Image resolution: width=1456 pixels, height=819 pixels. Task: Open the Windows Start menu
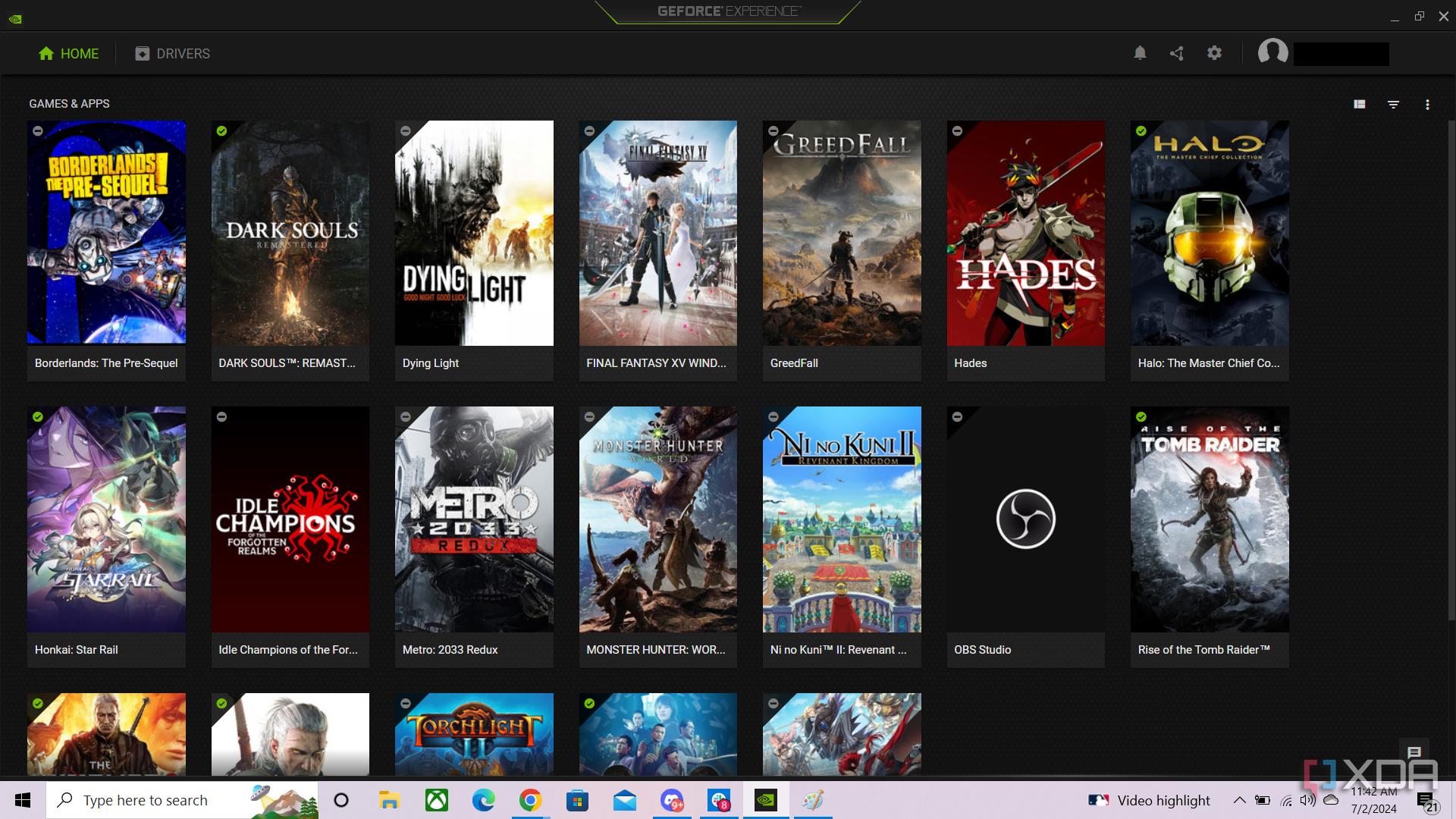23,800
